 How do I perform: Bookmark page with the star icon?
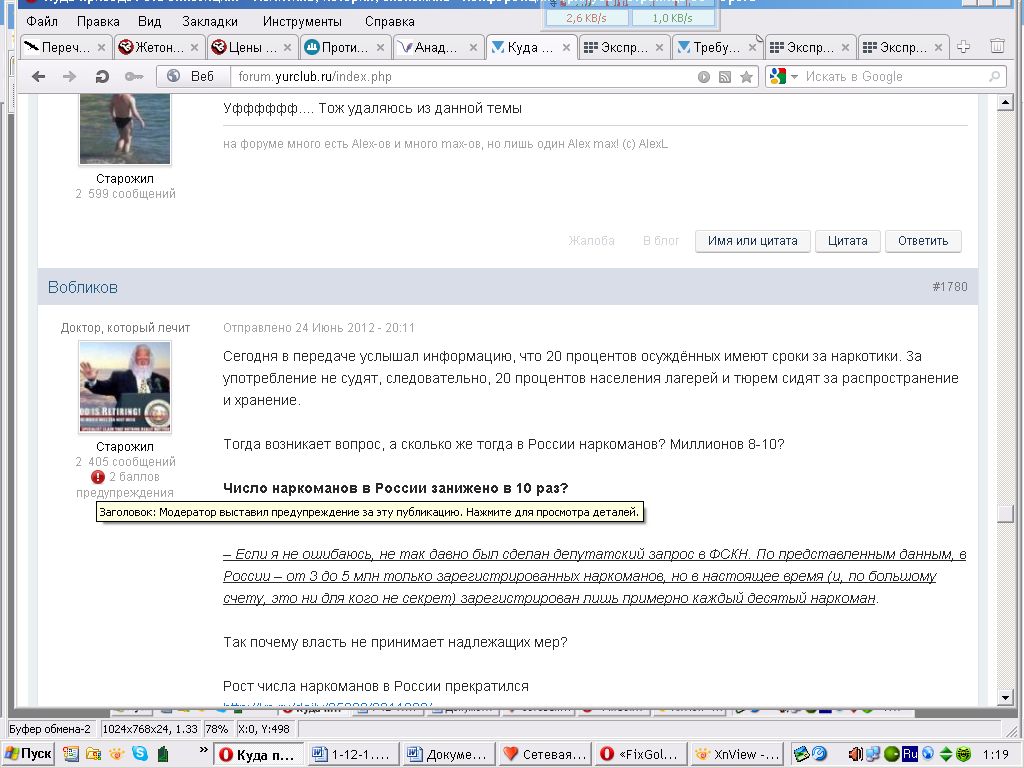746,77
